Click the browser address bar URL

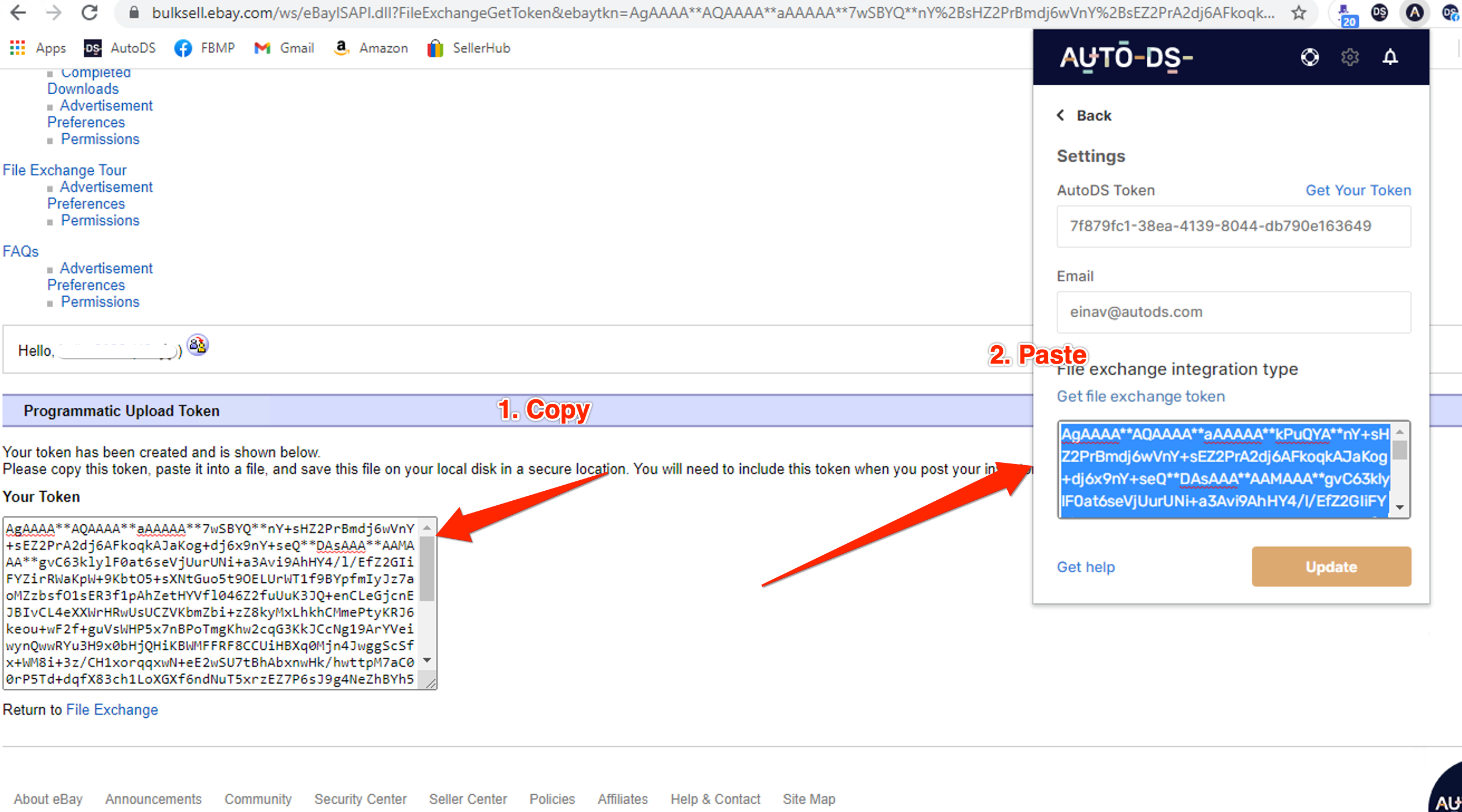[713, 12]
